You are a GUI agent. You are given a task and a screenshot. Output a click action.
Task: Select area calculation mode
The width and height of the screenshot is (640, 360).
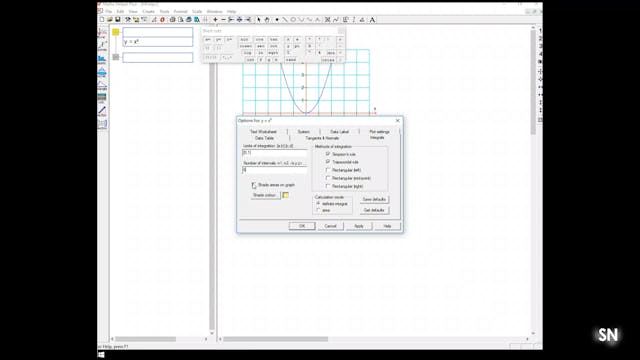pyautogui.click(x=318, y=210)
